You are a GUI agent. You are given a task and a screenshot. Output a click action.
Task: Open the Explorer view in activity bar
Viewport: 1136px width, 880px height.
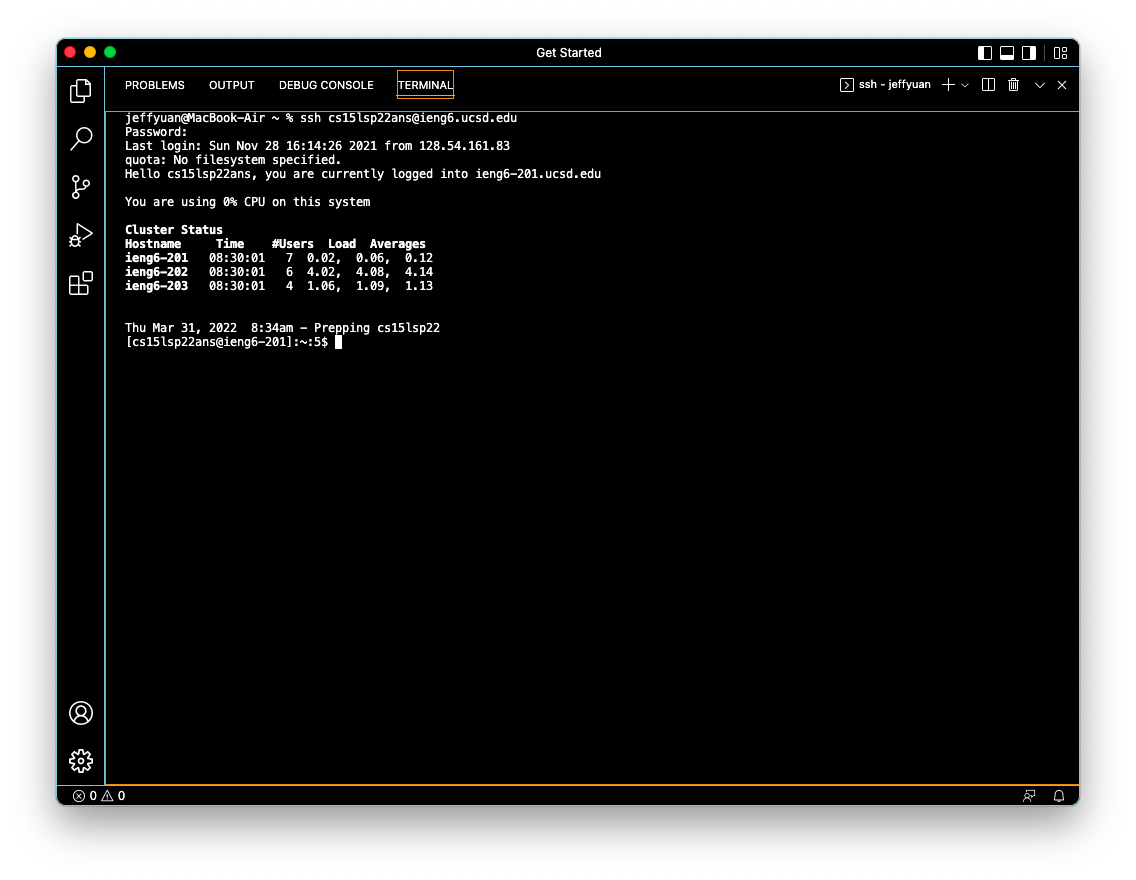point(80,91)
